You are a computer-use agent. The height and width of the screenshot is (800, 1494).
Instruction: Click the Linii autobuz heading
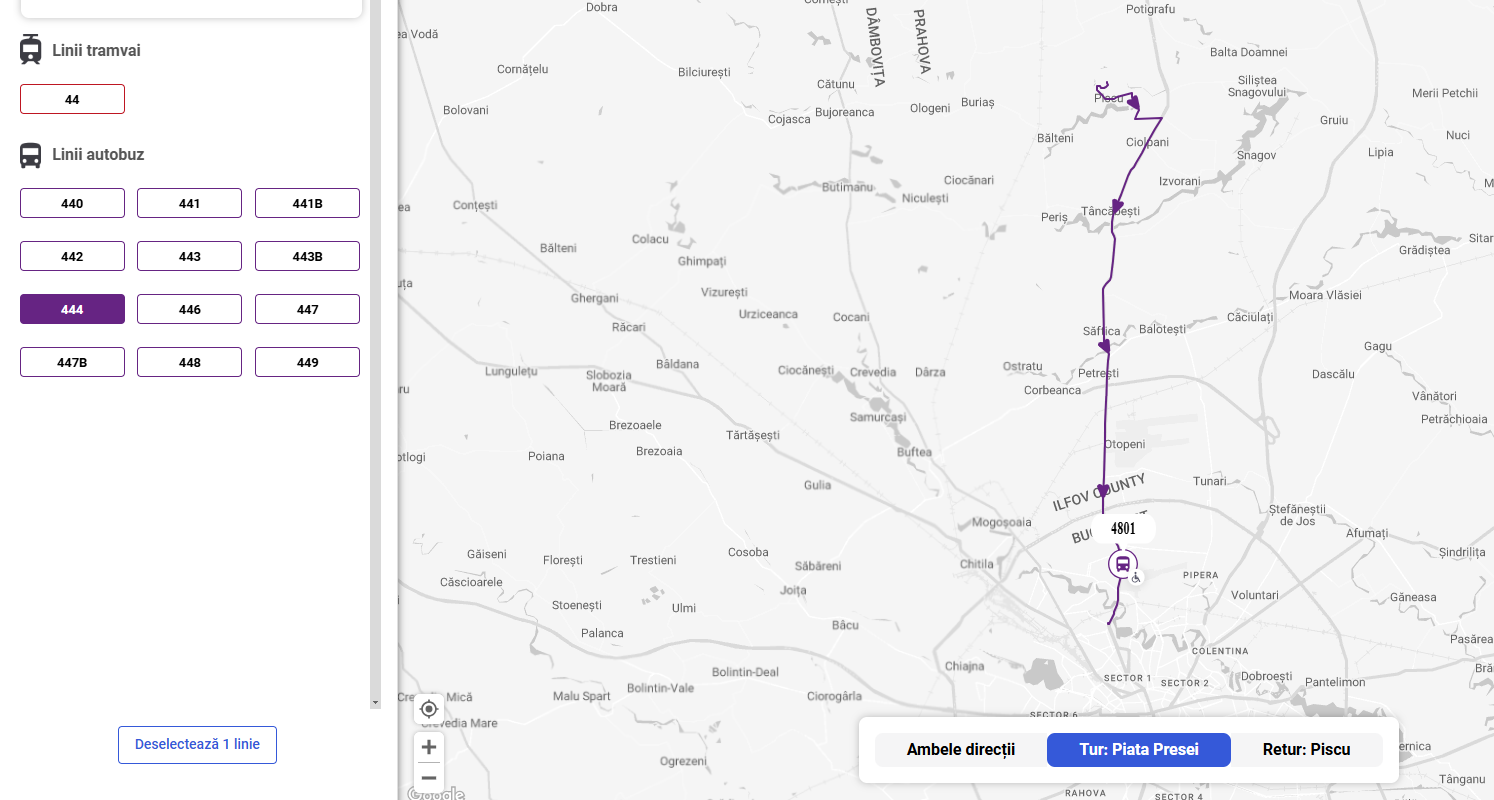pos(98,155)
